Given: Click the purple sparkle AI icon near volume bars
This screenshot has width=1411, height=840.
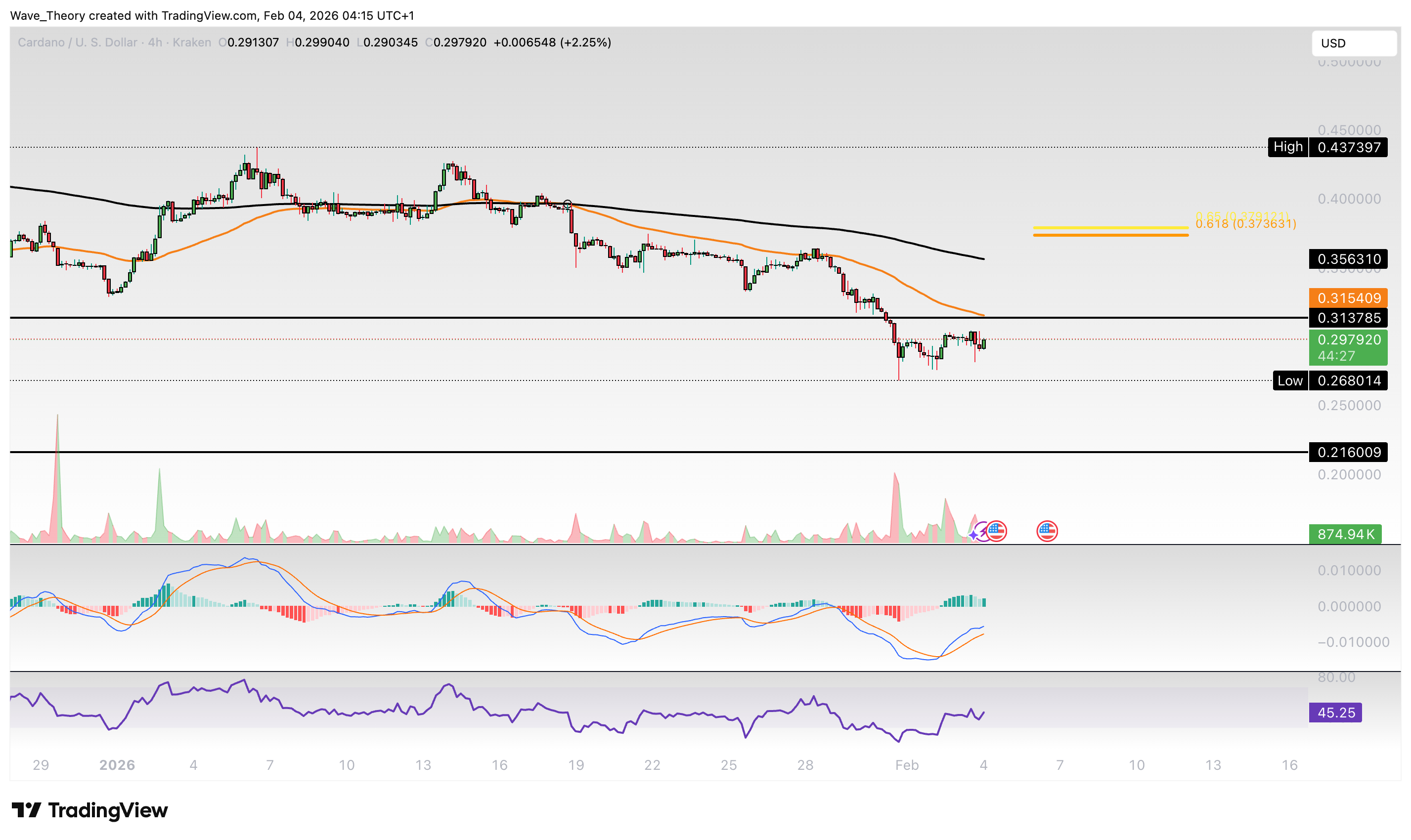Looking at the screenshot, I should [973, 536].
